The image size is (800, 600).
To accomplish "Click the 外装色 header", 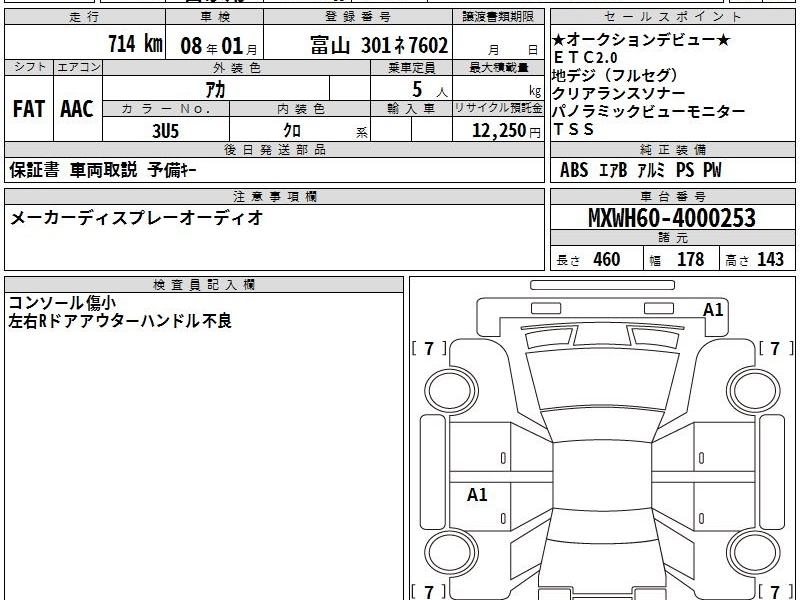I will tap(236, 67).
